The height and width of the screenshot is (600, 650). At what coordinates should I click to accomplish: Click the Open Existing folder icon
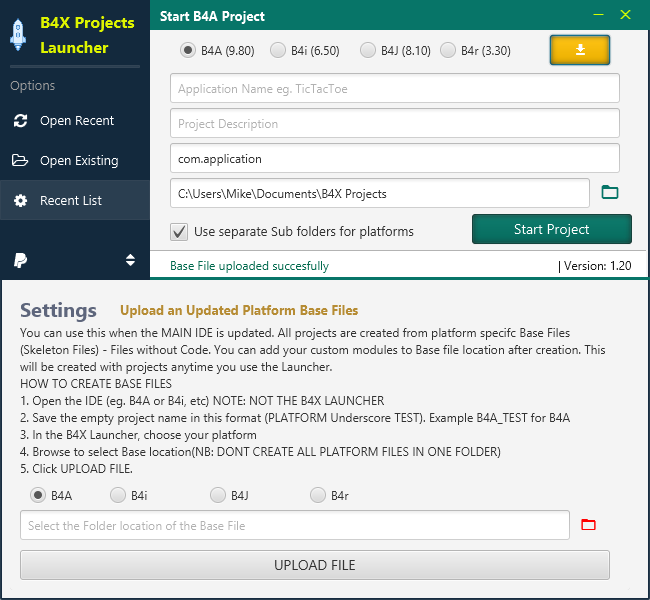(20, 160)
